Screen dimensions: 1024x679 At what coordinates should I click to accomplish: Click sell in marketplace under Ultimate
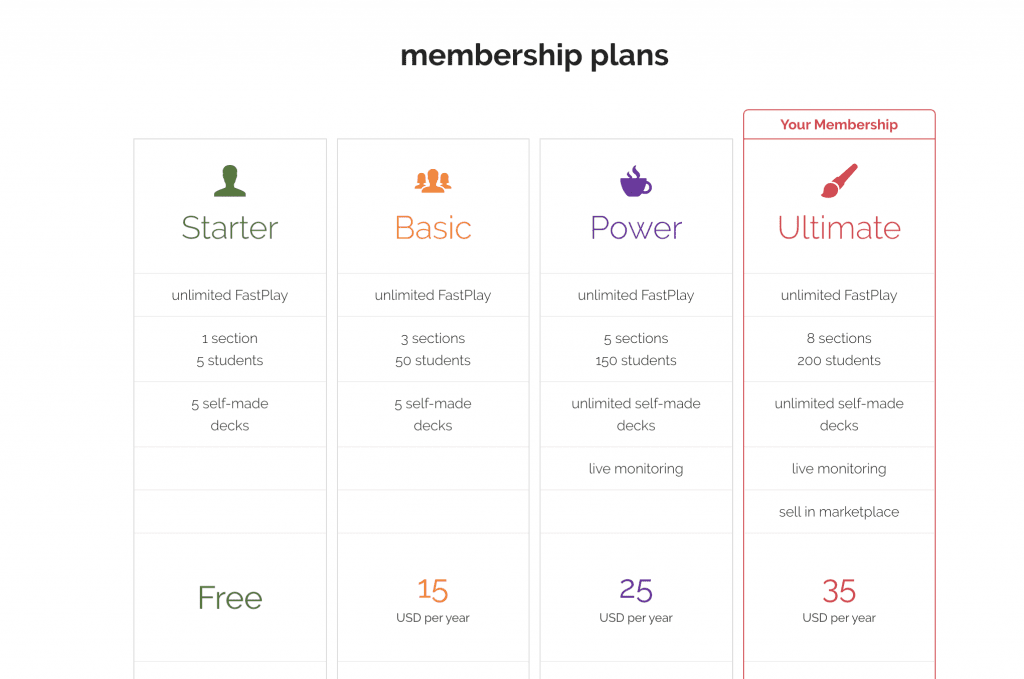(x=839, y=512)
